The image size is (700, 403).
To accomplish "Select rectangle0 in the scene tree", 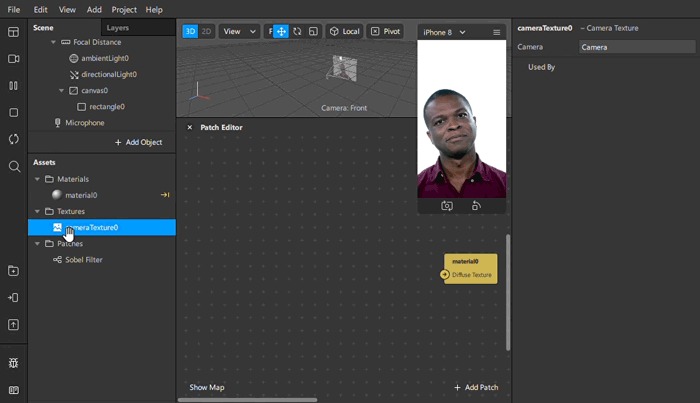I will (102, 107).
